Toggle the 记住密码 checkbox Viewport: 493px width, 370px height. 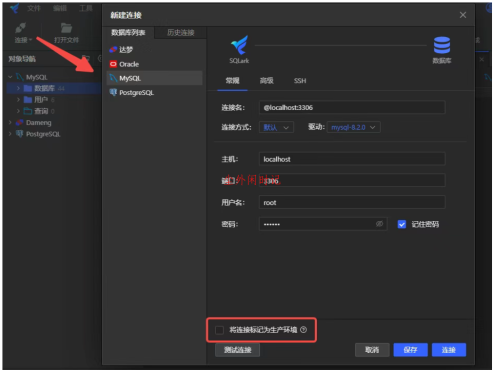tap(402, 224)
